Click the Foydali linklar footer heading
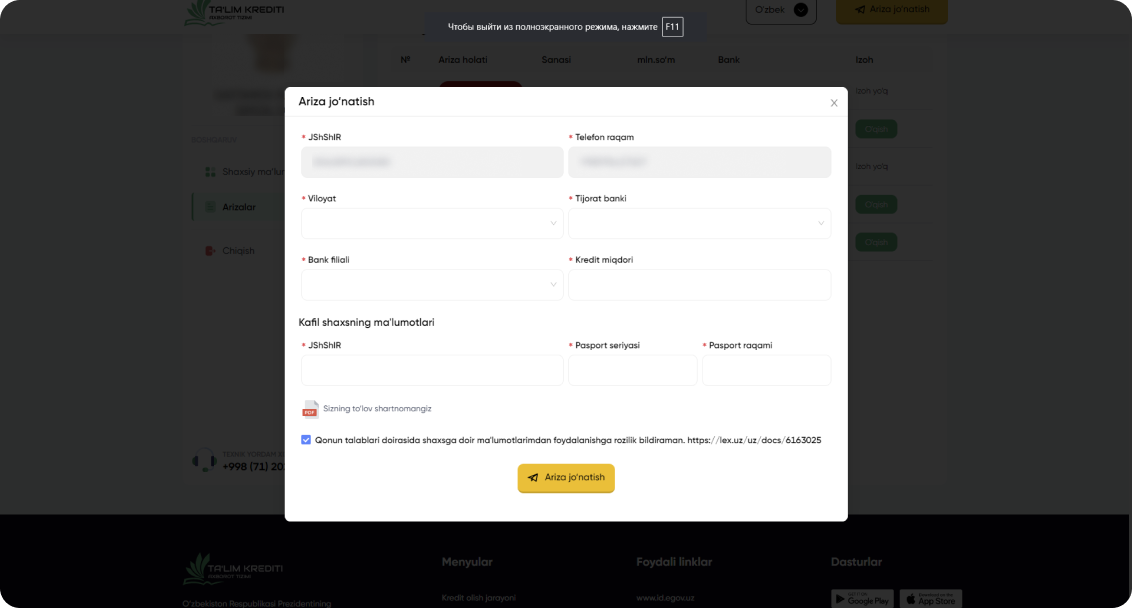 674,562
